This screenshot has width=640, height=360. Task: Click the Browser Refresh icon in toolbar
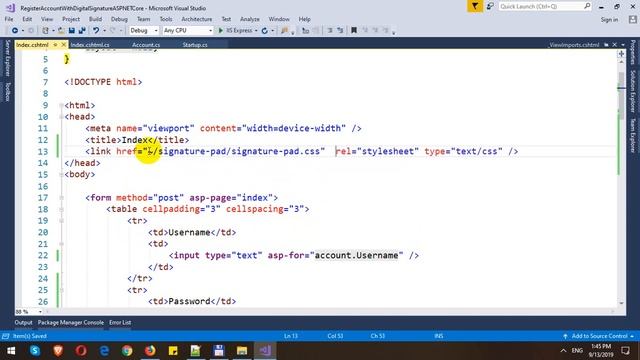pyautogui.click(x=264, y=31)
